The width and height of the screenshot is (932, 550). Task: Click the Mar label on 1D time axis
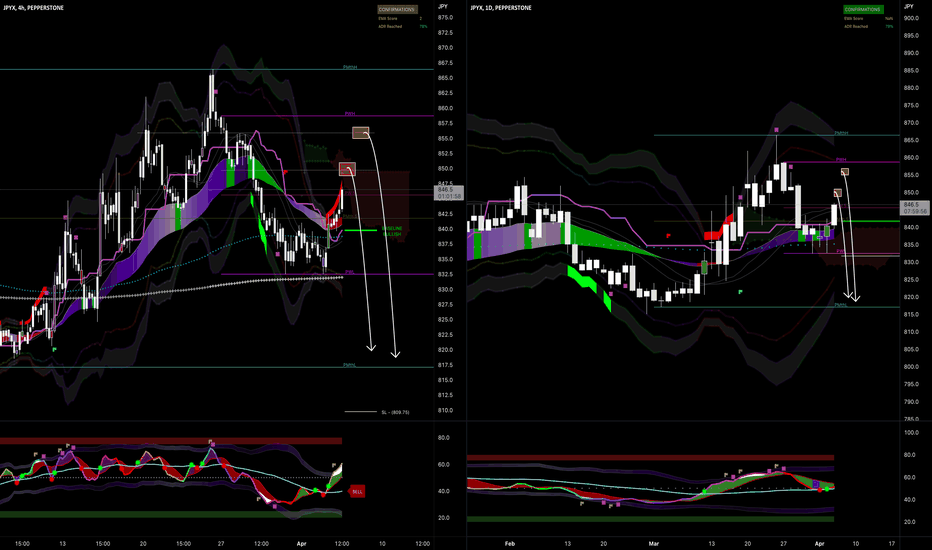click(654, 543)
